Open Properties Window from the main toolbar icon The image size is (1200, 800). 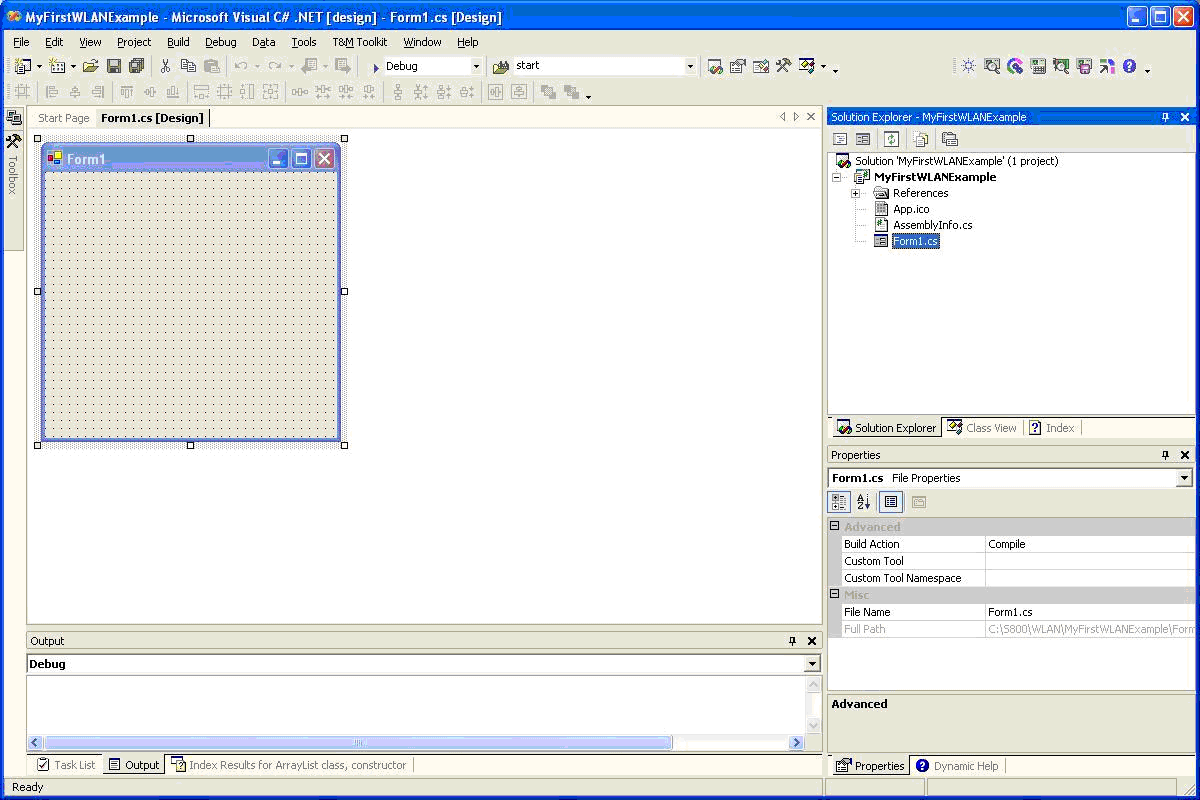tap(738, 66)
